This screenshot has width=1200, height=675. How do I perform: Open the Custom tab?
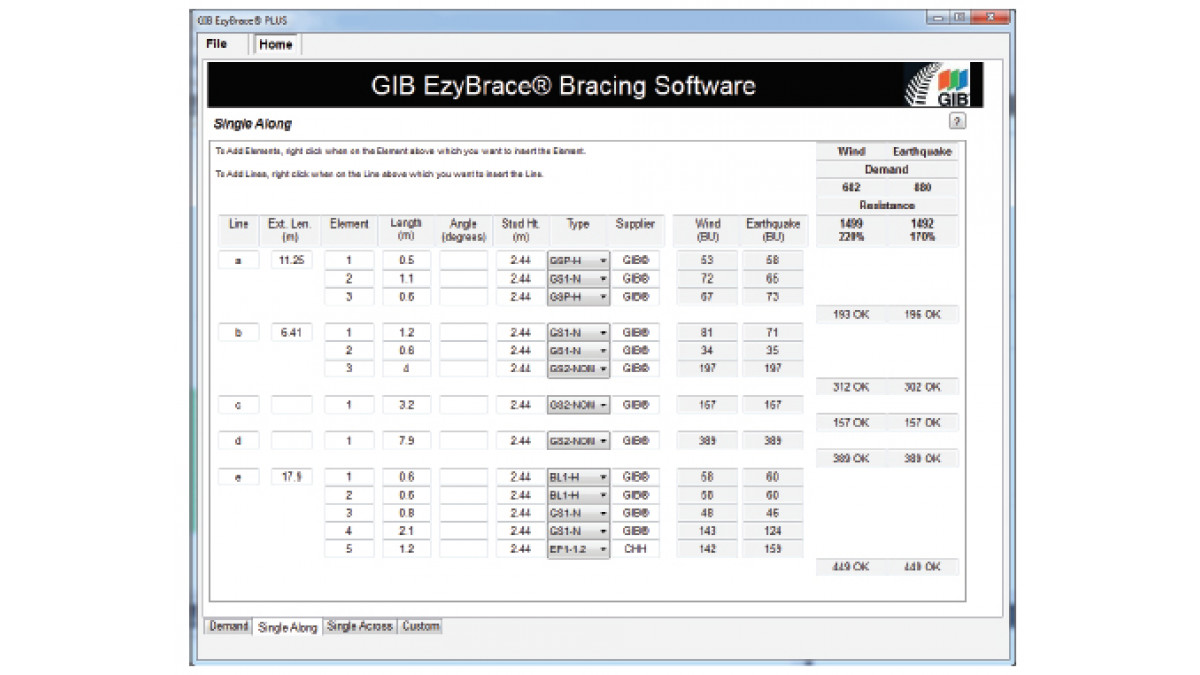421,627
